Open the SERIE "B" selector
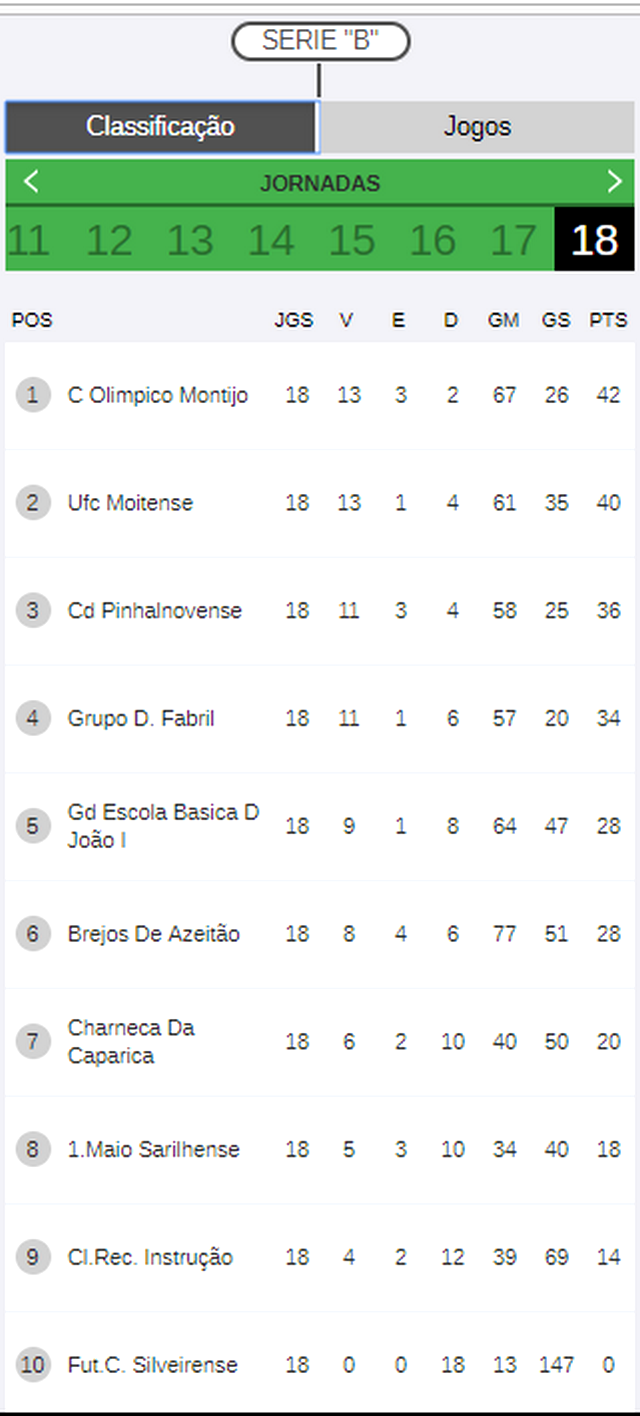Viewport: 640px width, 1416px height. (320, 41)
